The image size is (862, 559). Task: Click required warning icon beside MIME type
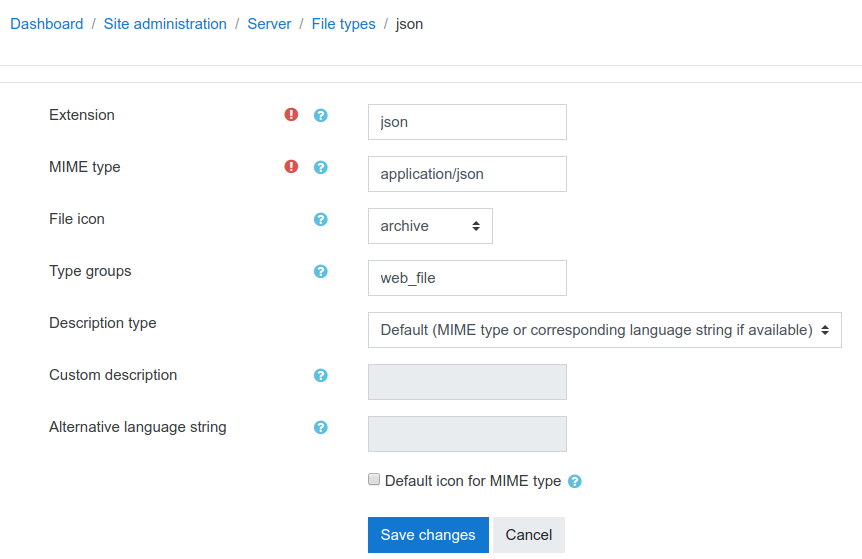(291, 167)
